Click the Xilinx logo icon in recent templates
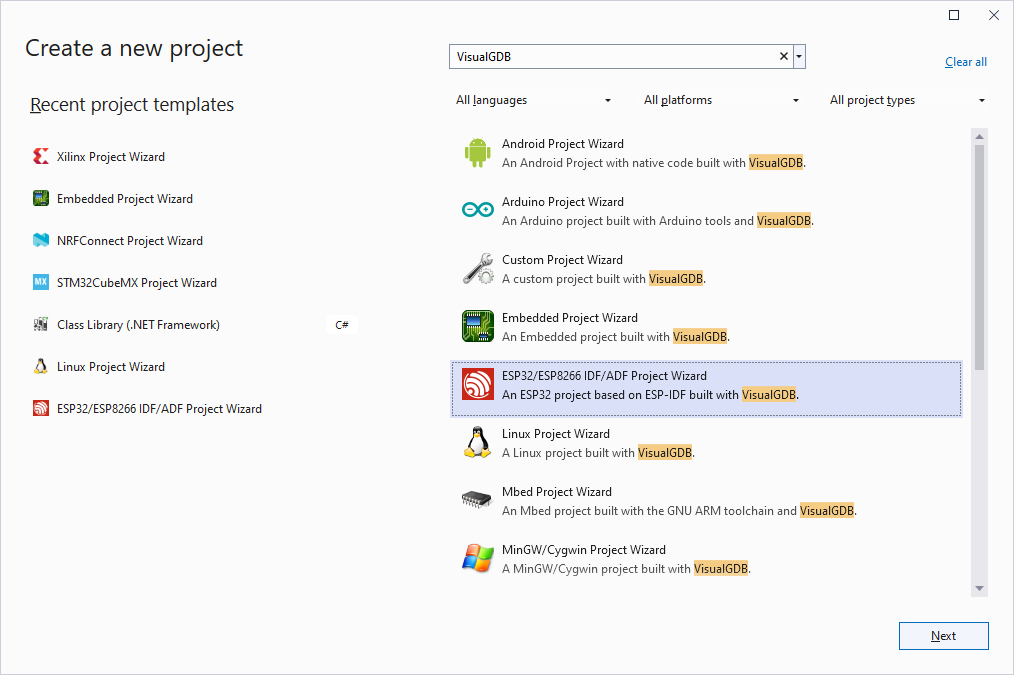This screenshot has height=675, width=1014. (x=41, y=156)
